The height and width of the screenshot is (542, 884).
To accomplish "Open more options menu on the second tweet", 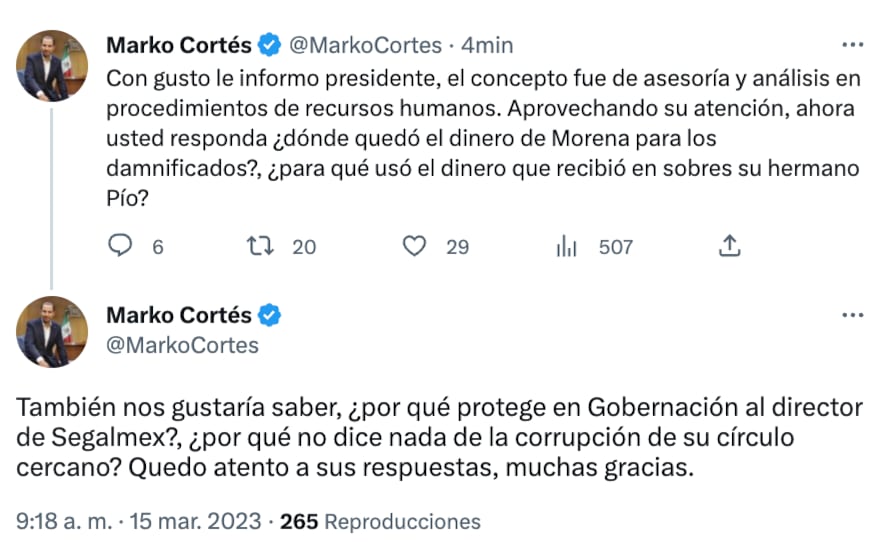I will (851, 315).
